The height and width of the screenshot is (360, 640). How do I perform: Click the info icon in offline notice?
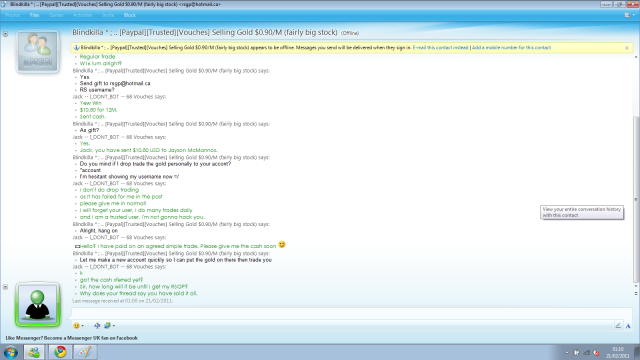tap(76, 48)
